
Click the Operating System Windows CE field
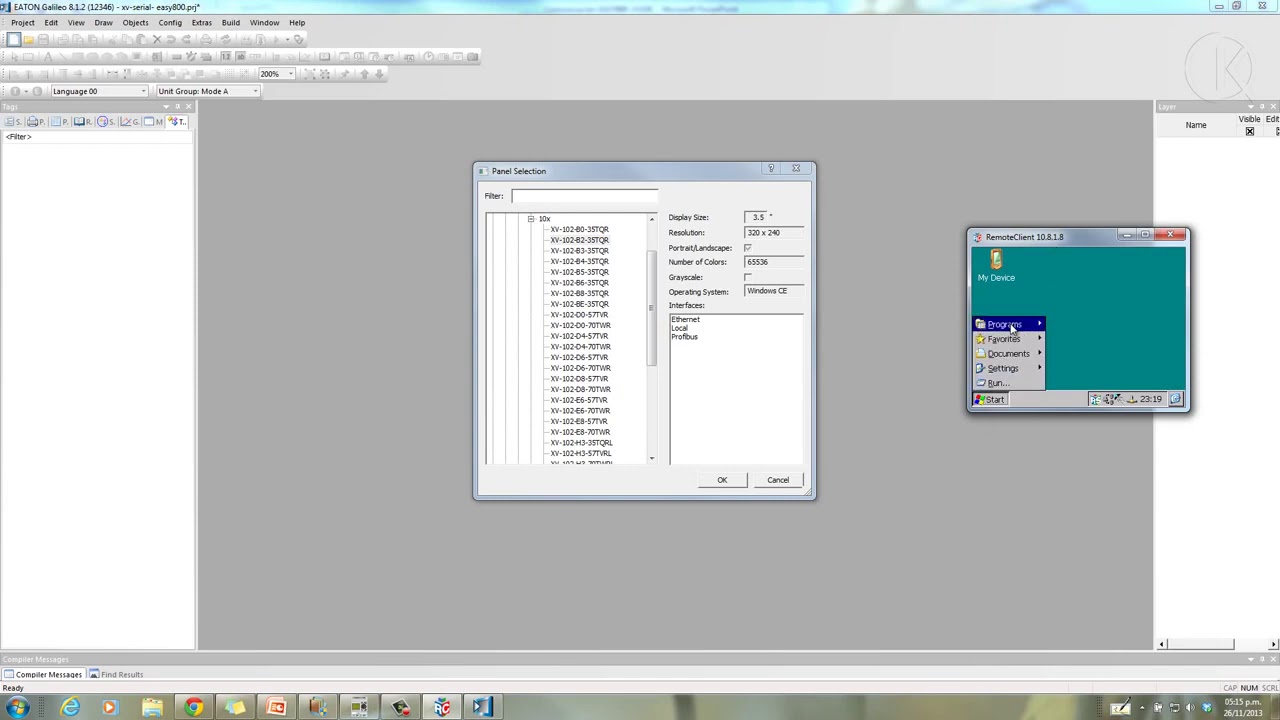[x=773, y=291]
